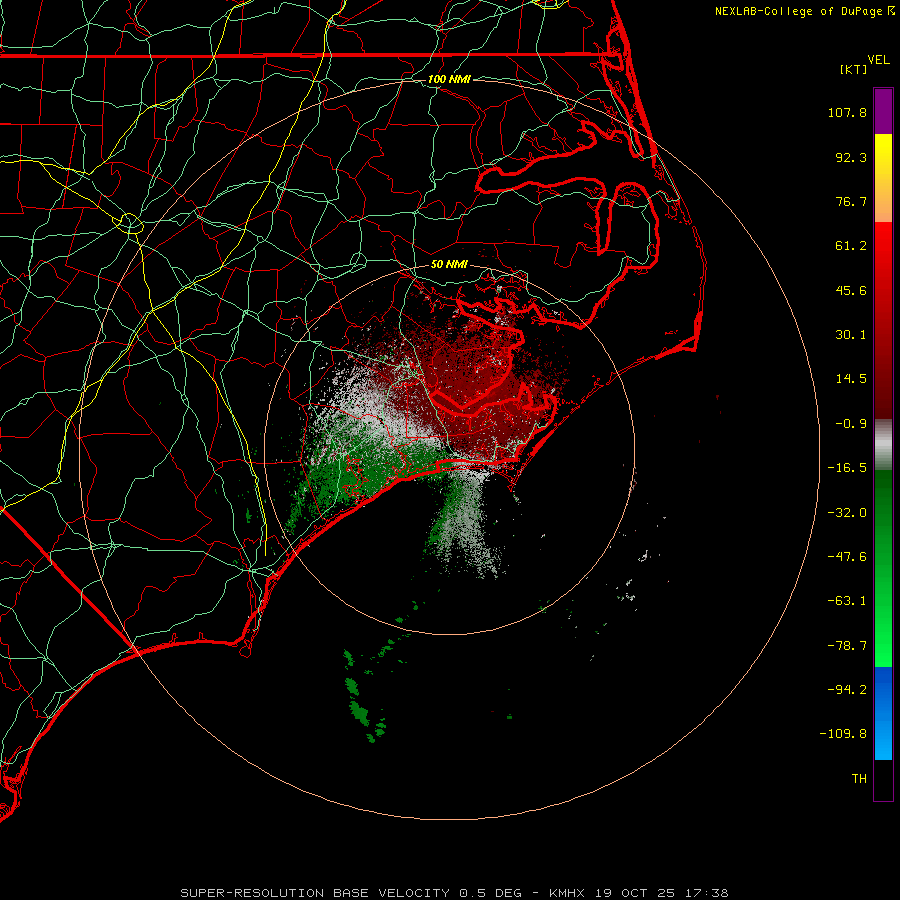Click the Super-Resolution Base Velocity caption

pos(455,893)
